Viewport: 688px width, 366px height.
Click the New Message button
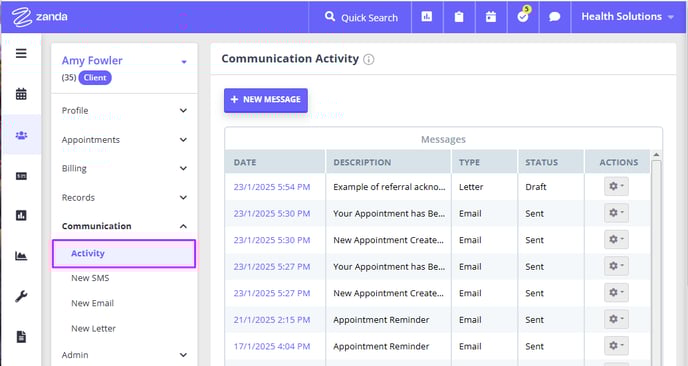(x=266, y=100)
